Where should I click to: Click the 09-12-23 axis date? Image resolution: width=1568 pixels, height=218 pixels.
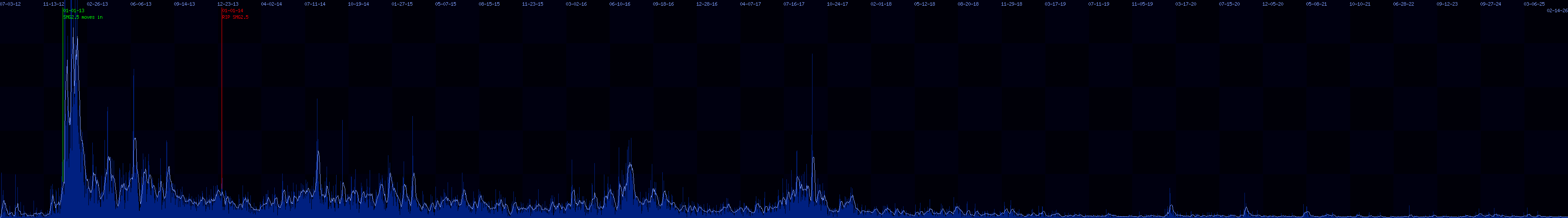1447,3
